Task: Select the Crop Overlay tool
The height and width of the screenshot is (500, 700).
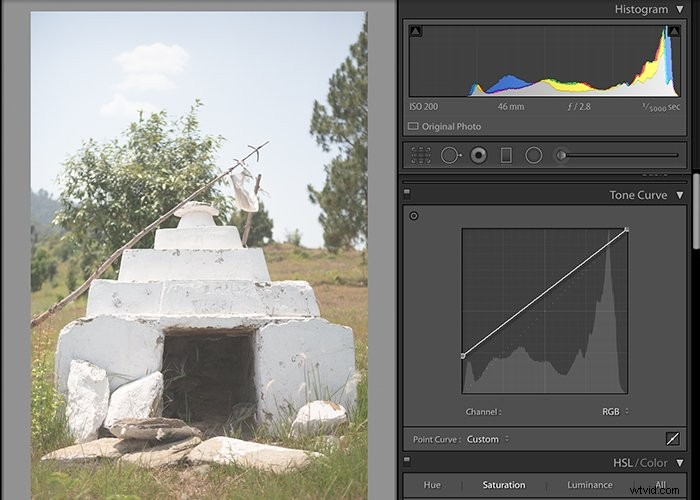Action: click(421, 155)
